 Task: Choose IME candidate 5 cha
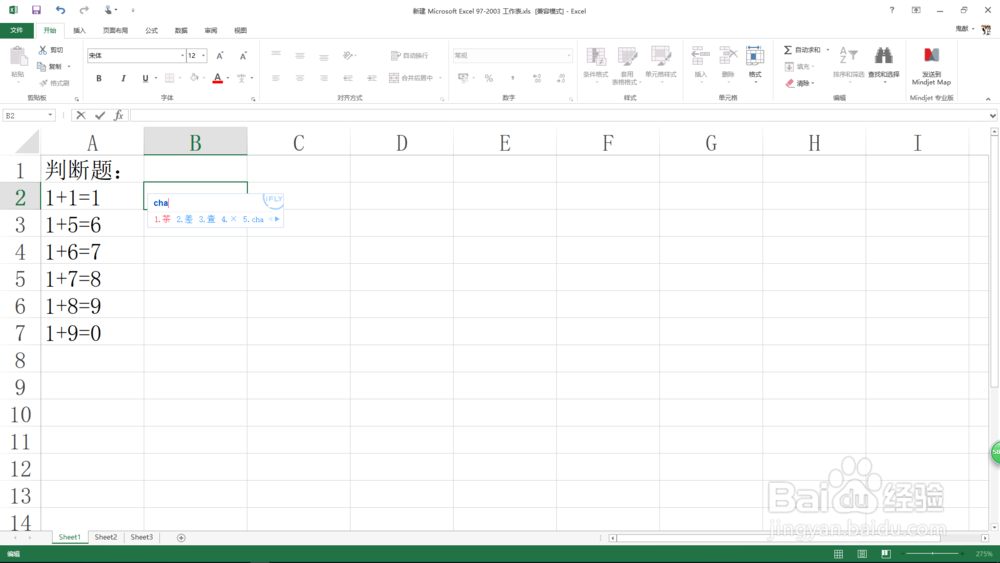click(253, 219)
